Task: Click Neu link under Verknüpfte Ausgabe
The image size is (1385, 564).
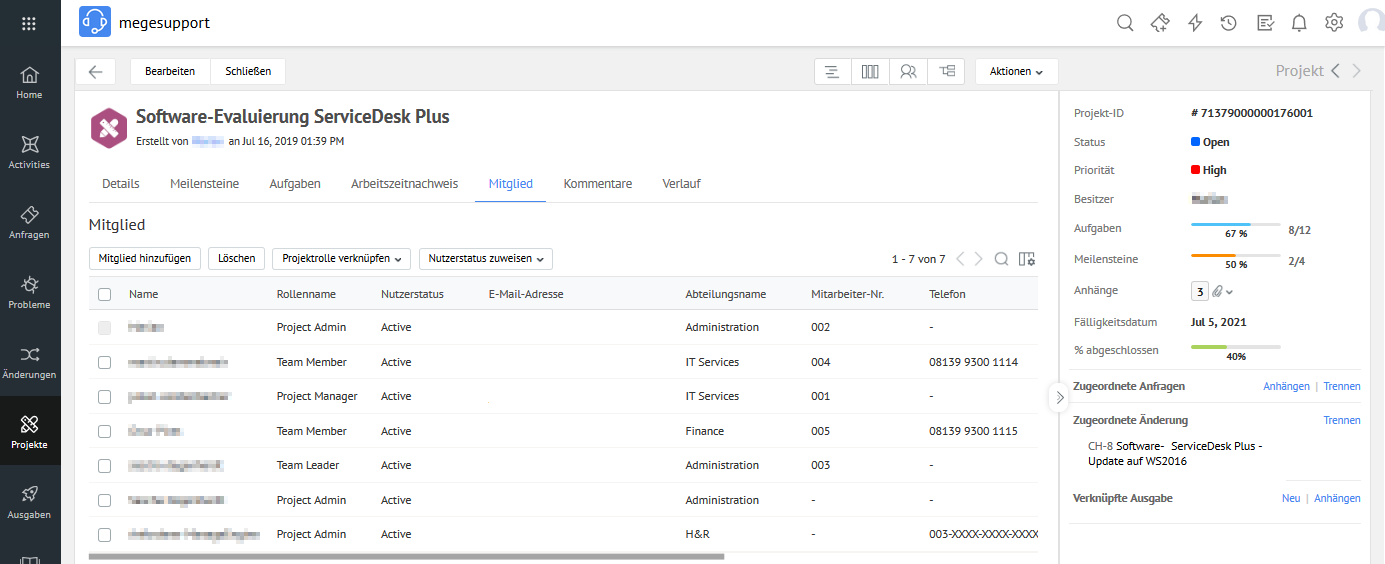Action: pos(1291,498)
